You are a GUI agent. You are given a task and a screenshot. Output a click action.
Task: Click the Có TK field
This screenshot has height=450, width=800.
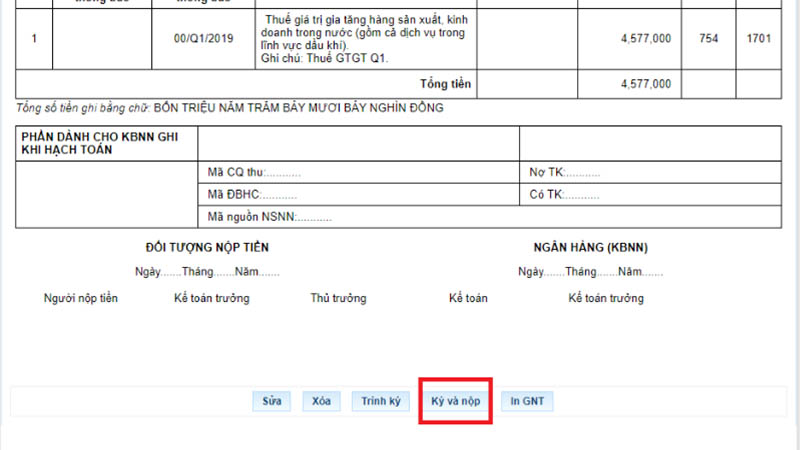coord(564,194)
